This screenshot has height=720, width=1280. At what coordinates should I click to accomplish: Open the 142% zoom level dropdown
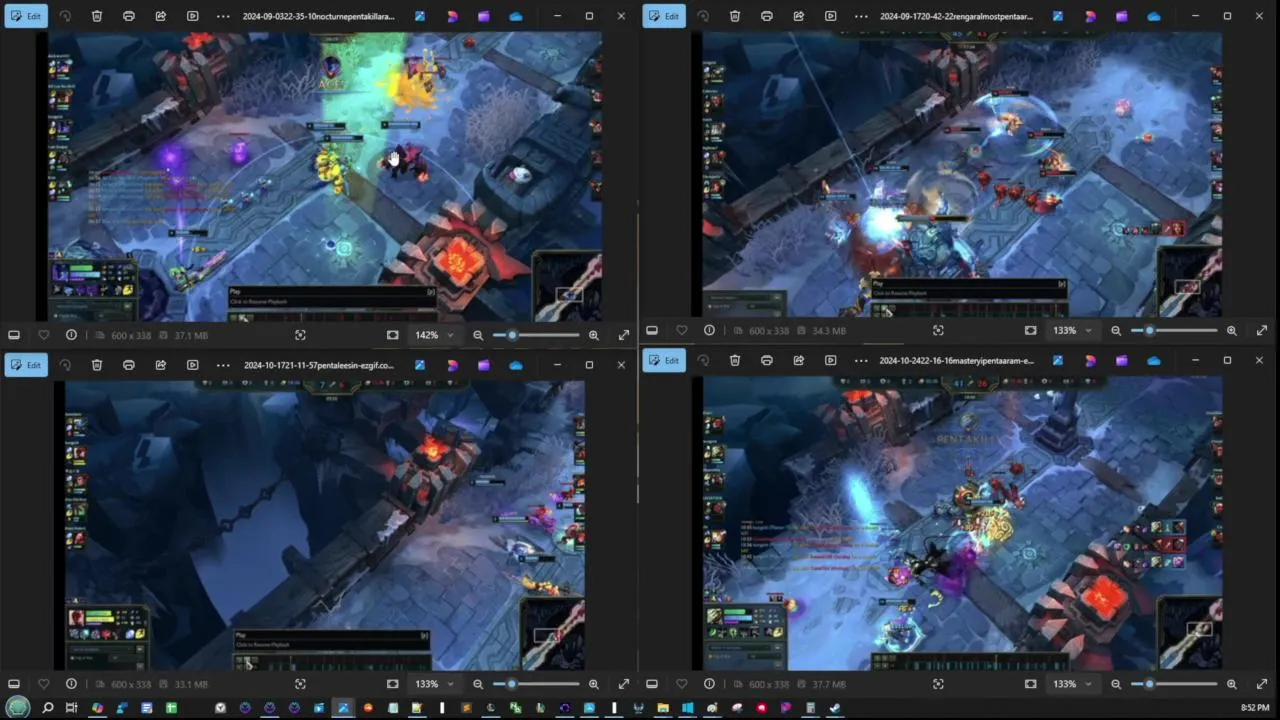coord(434,335)
